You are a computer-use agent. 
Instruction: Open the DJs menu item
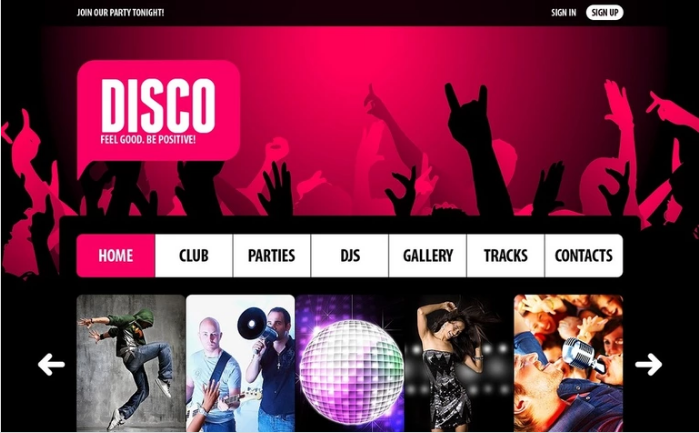[x=350, y=256]
